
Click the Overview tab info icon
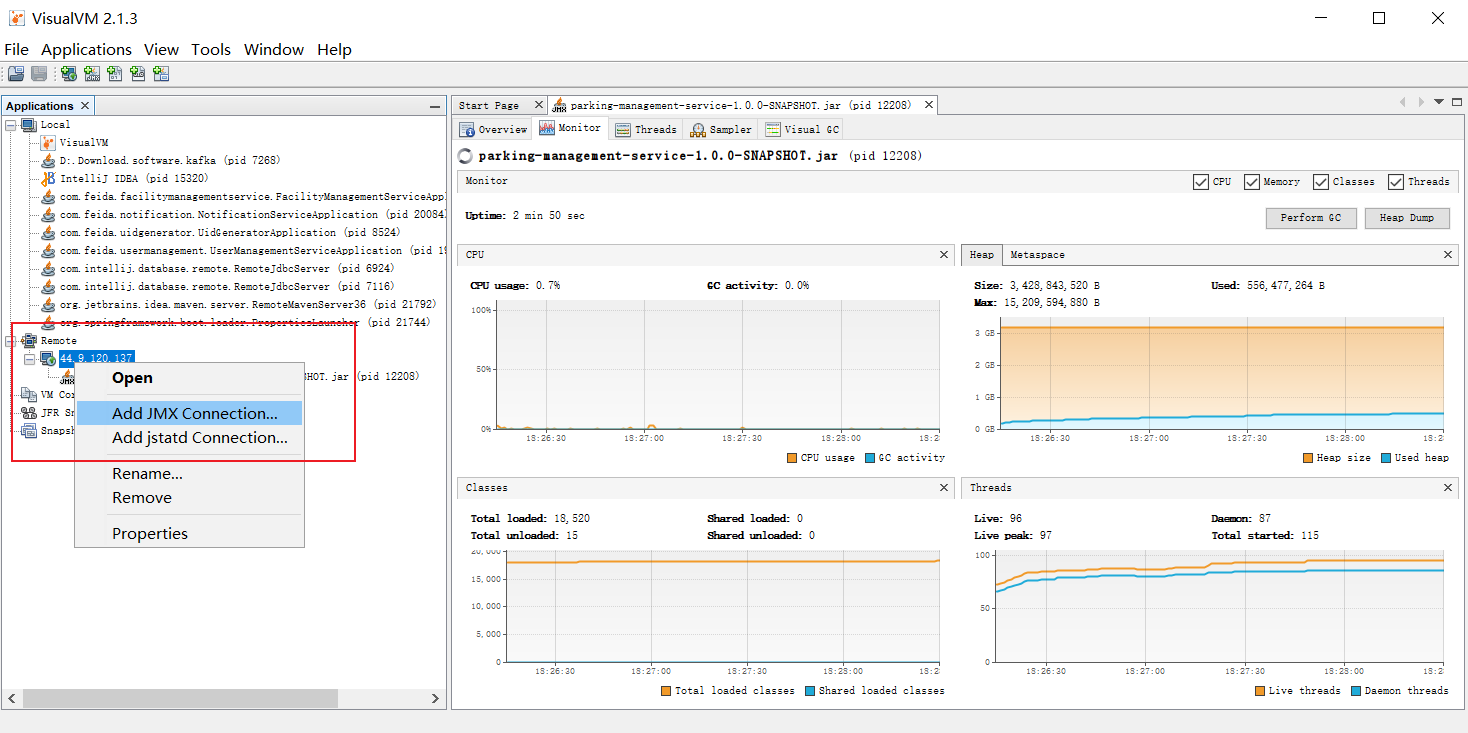(467, 130)
